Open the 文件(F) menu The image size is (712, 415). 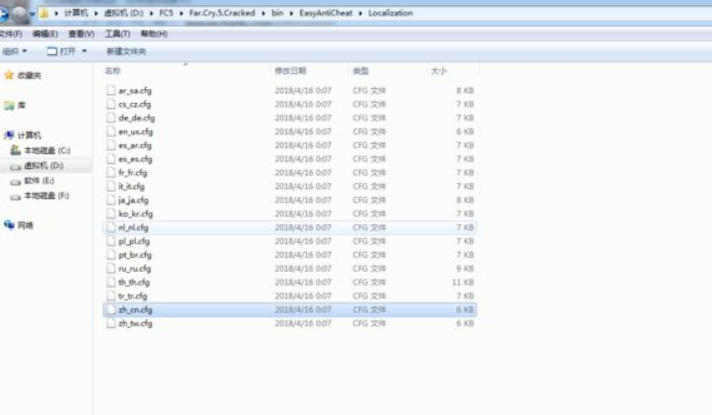11,34
